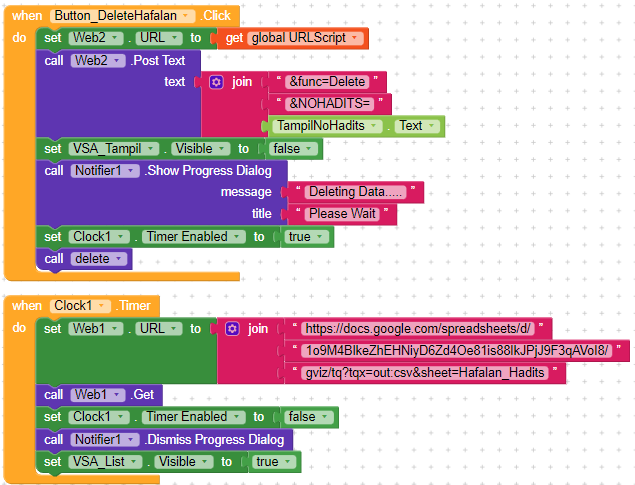Open Timer Enabled dropdown in Timer handler
The height and width of the screenshot is (485, 635).
194,417
